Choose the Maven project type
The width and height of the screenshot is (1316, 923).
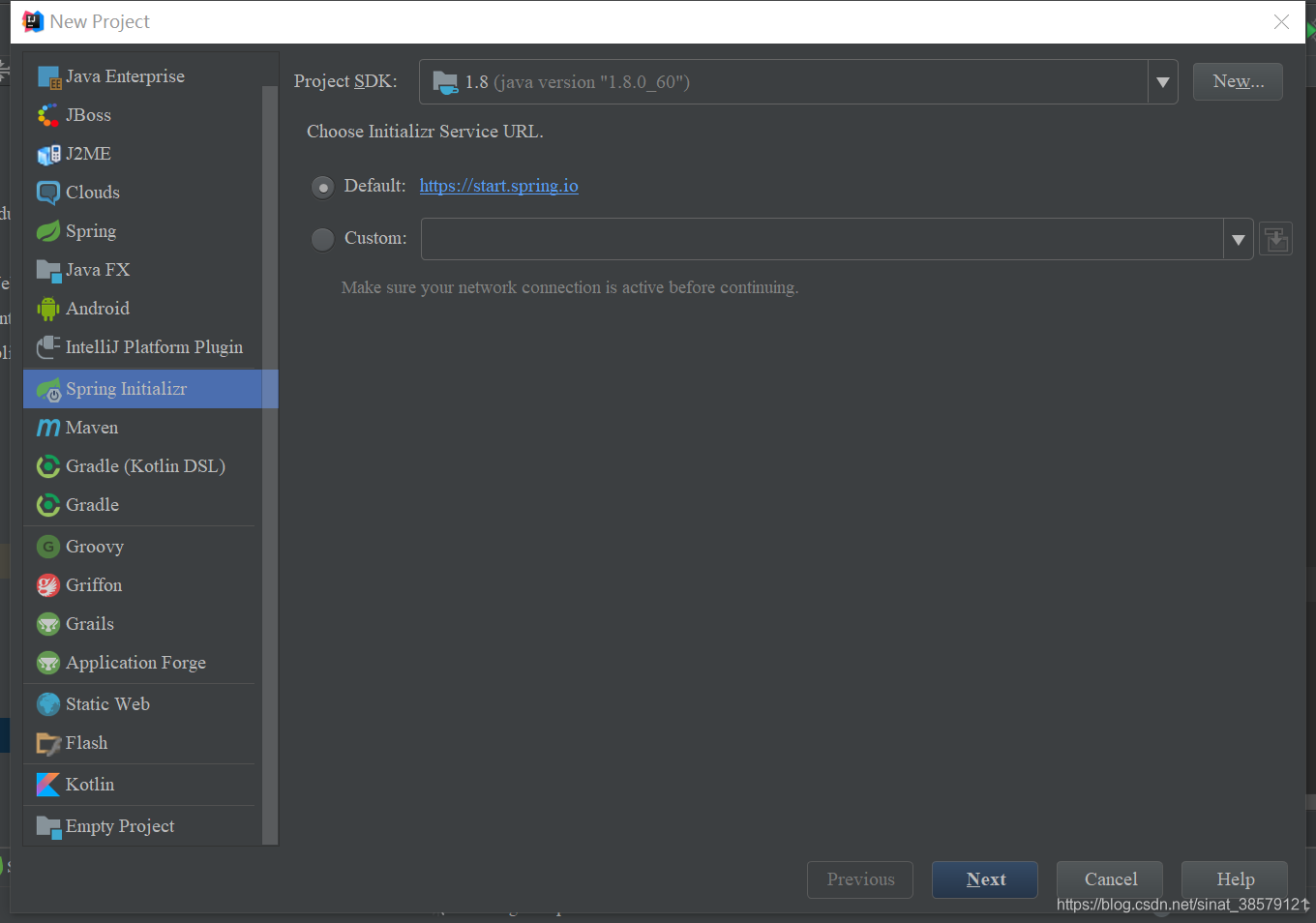(141, 428)
